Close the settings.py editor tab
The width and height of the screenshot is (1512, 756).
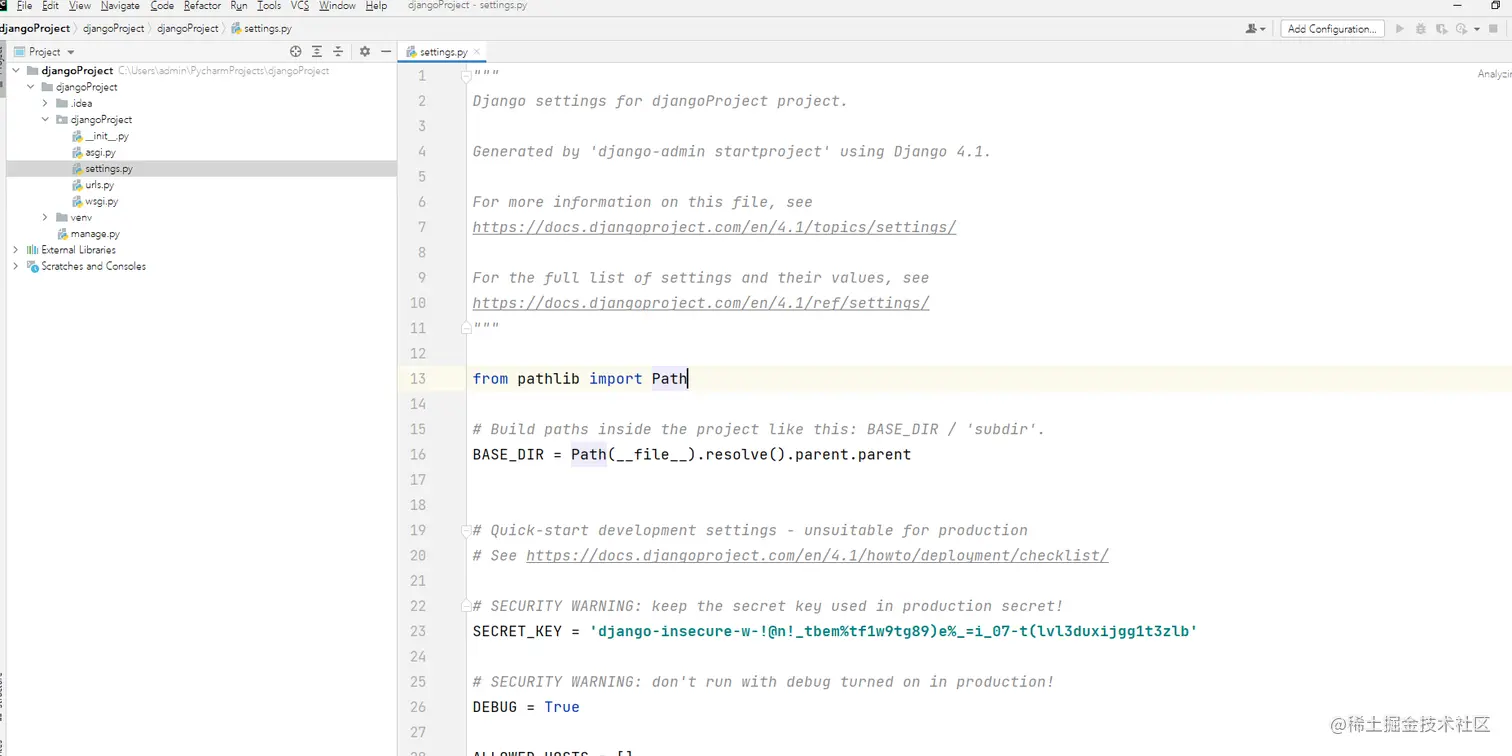(x=477, y=52)
